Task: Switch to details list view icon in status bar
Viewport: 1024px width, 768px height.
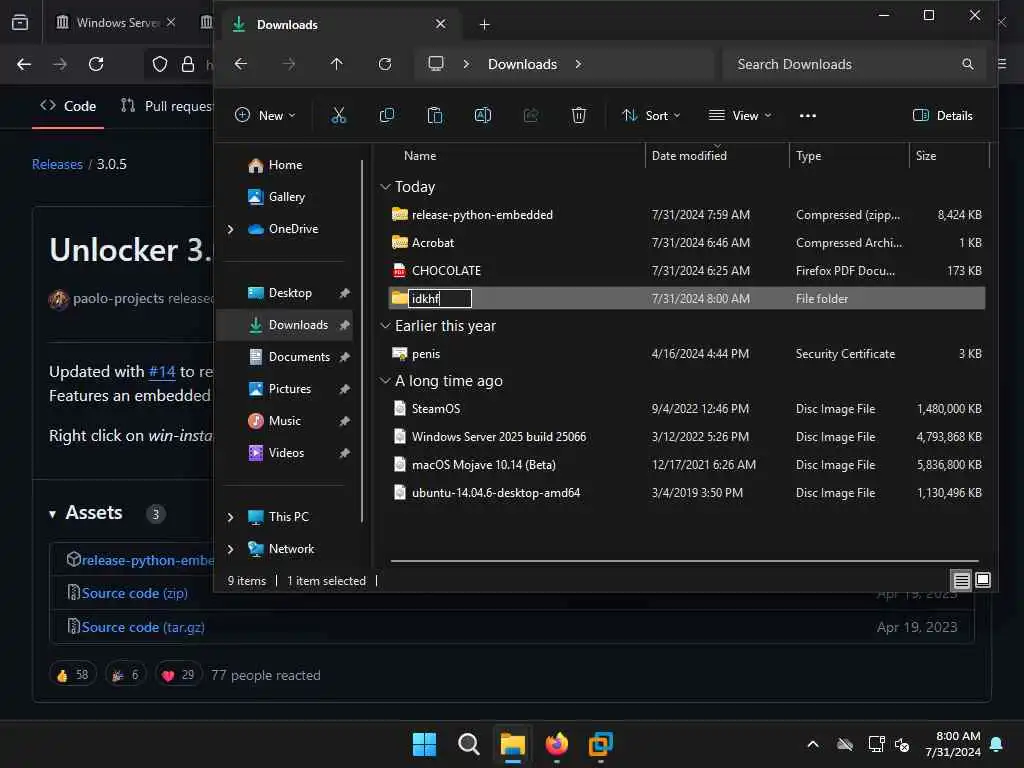Action: [961, 580]
